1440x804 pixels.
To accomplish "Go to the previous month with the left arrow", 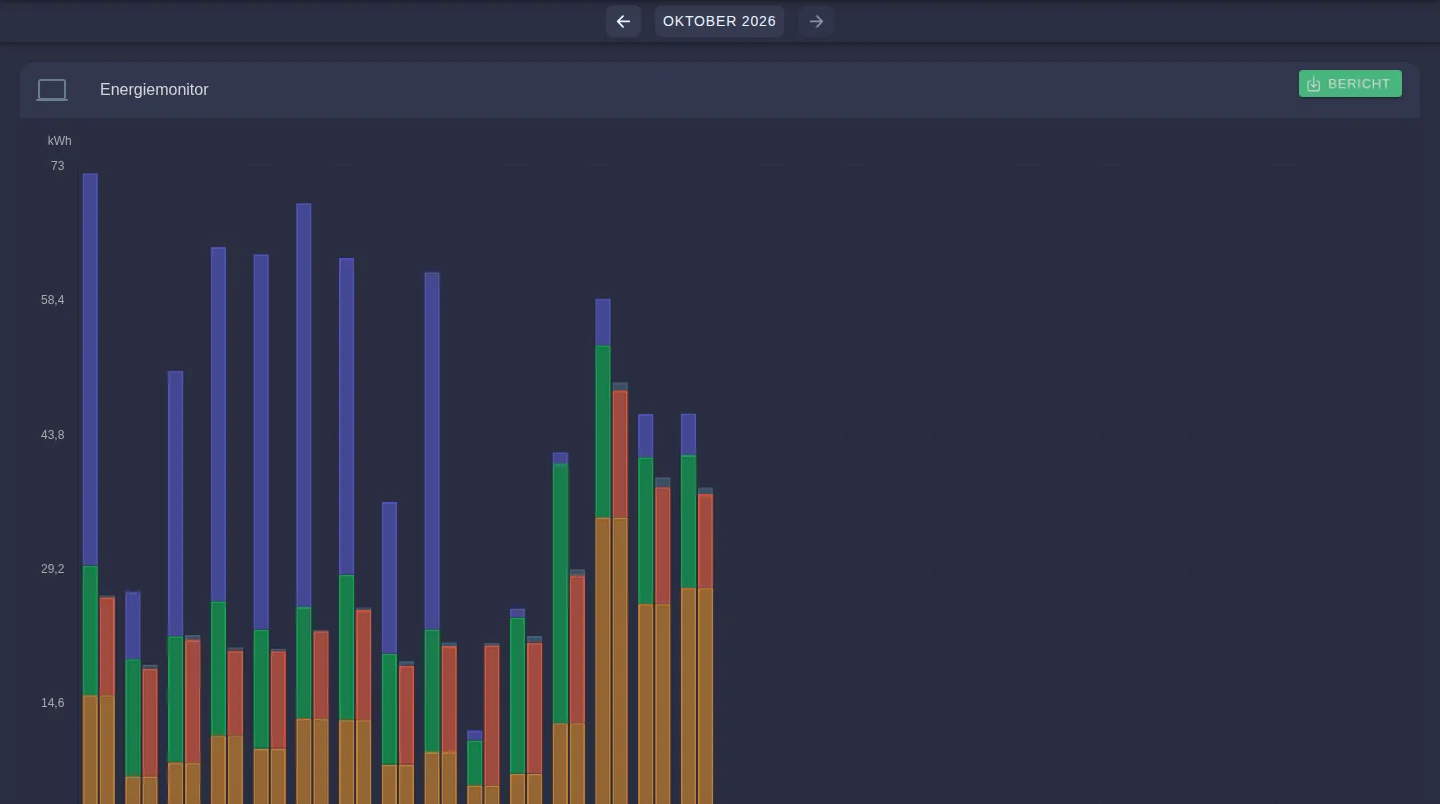I will coord(623,21).
